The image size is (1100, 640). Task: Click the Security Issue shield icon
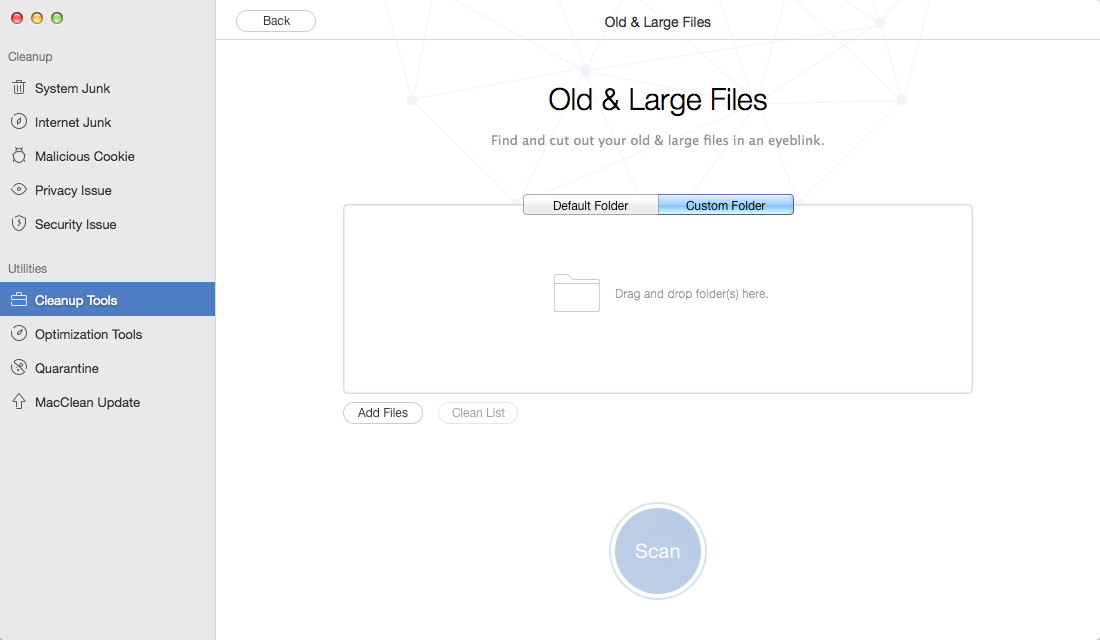[19, 223]
